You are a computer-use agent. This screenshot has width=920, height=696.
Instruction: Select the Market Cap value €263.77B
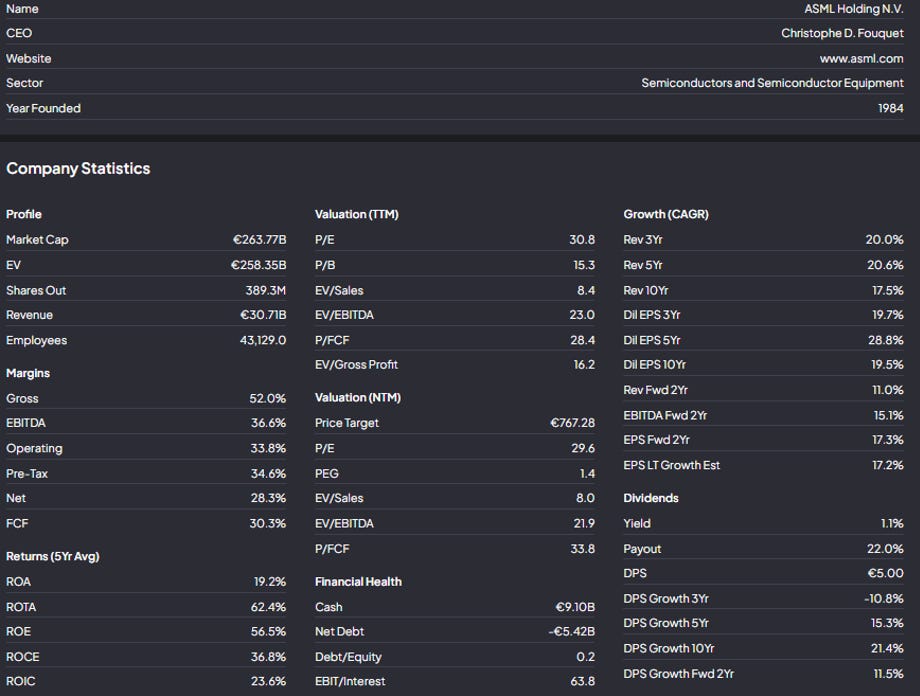pos(259,239)
